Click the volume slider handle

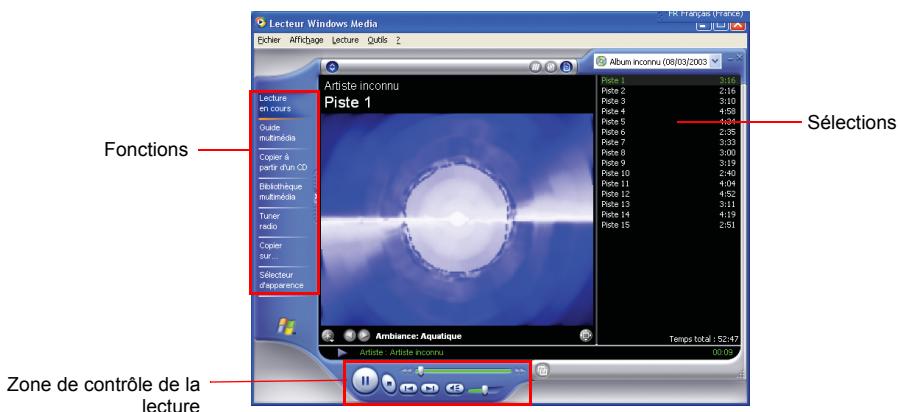click(x=483, y=388)
